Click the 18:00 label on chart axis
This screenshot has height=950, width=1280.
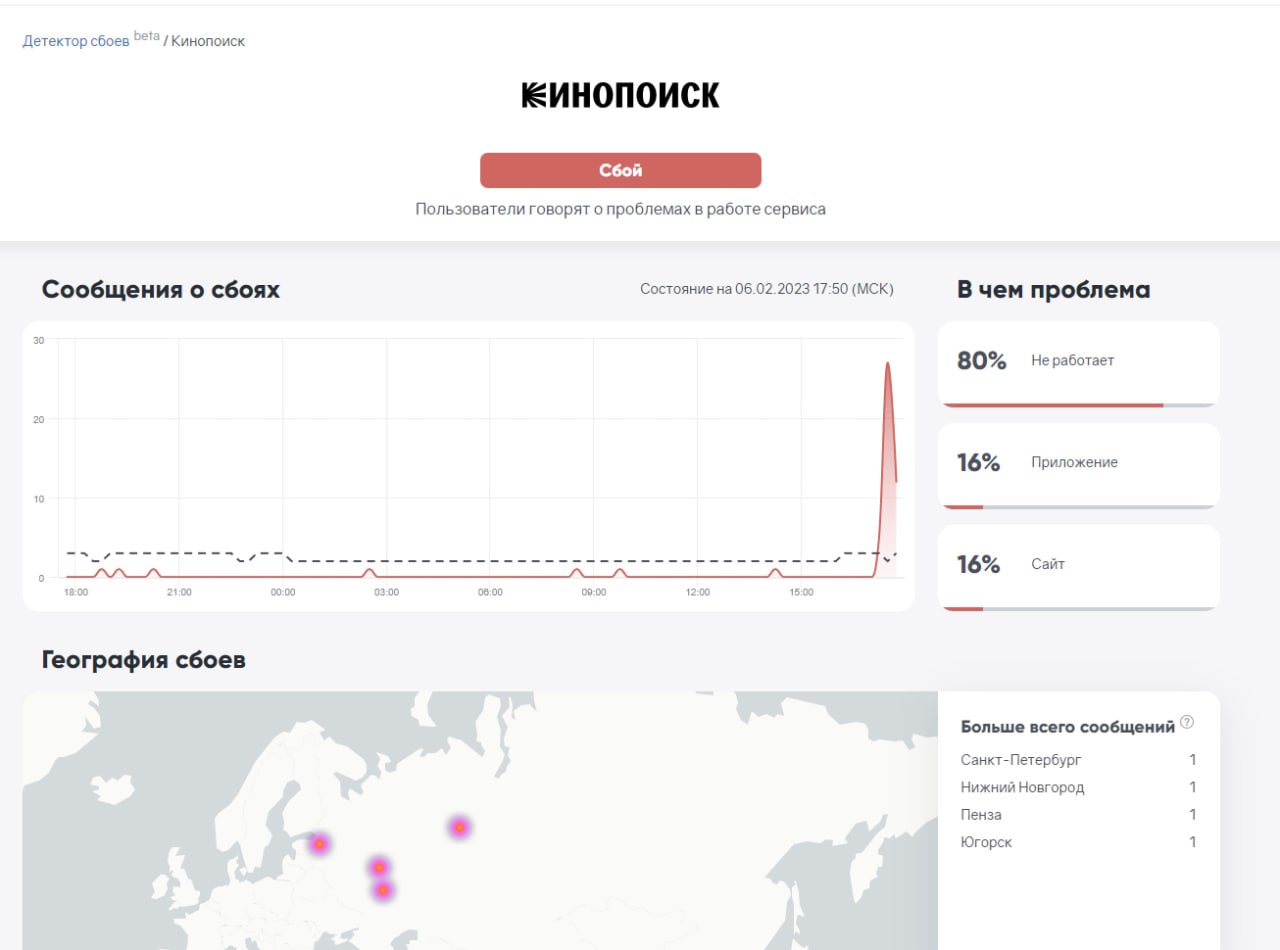click(76, 592)
